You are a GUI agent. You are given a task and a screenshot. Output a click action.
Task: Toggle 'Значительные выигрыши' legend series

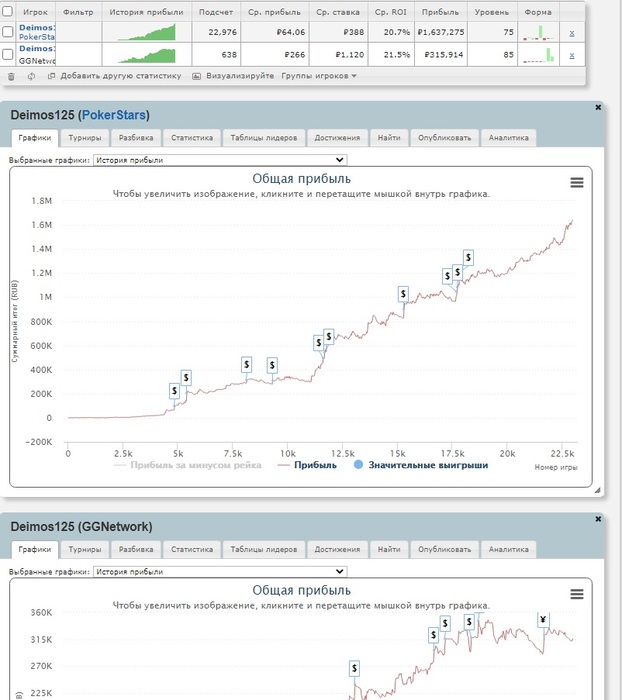(421, 465)
